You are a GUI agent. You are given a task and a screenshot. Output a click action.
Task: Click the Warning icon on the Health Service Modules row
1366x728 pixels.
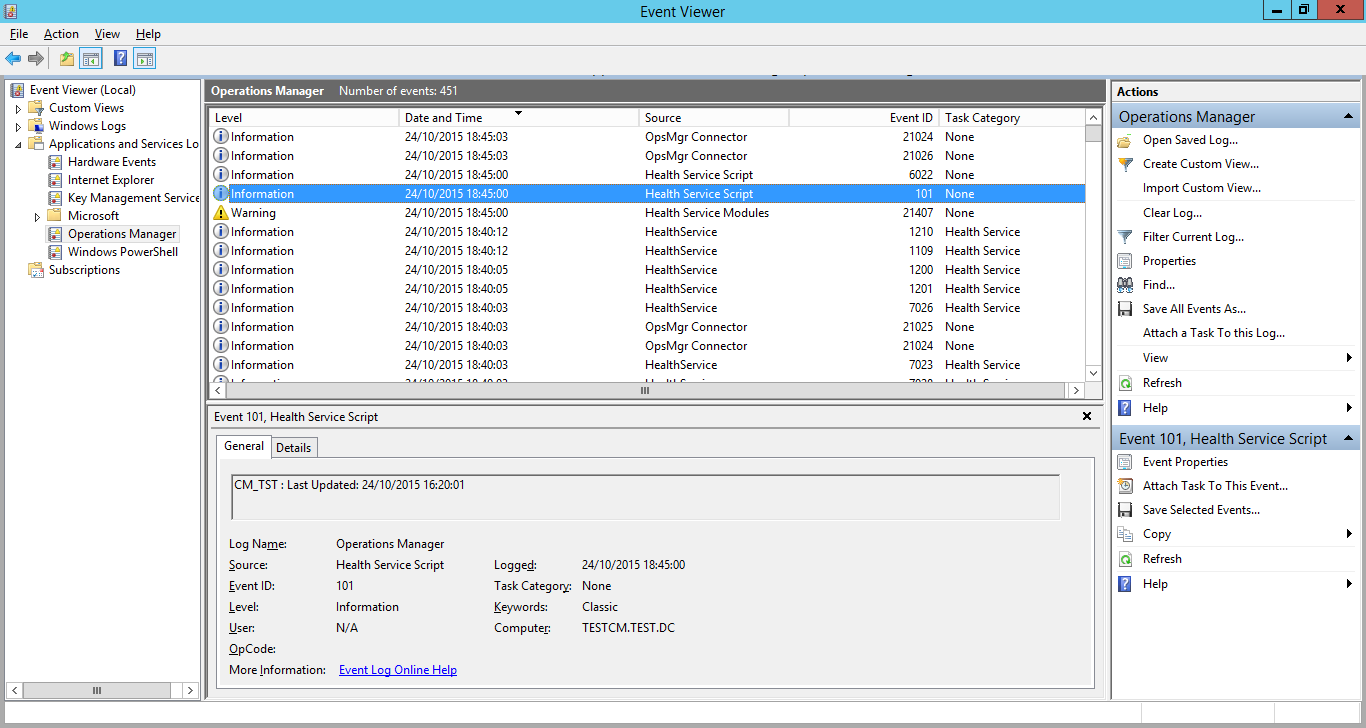point(221,213)
